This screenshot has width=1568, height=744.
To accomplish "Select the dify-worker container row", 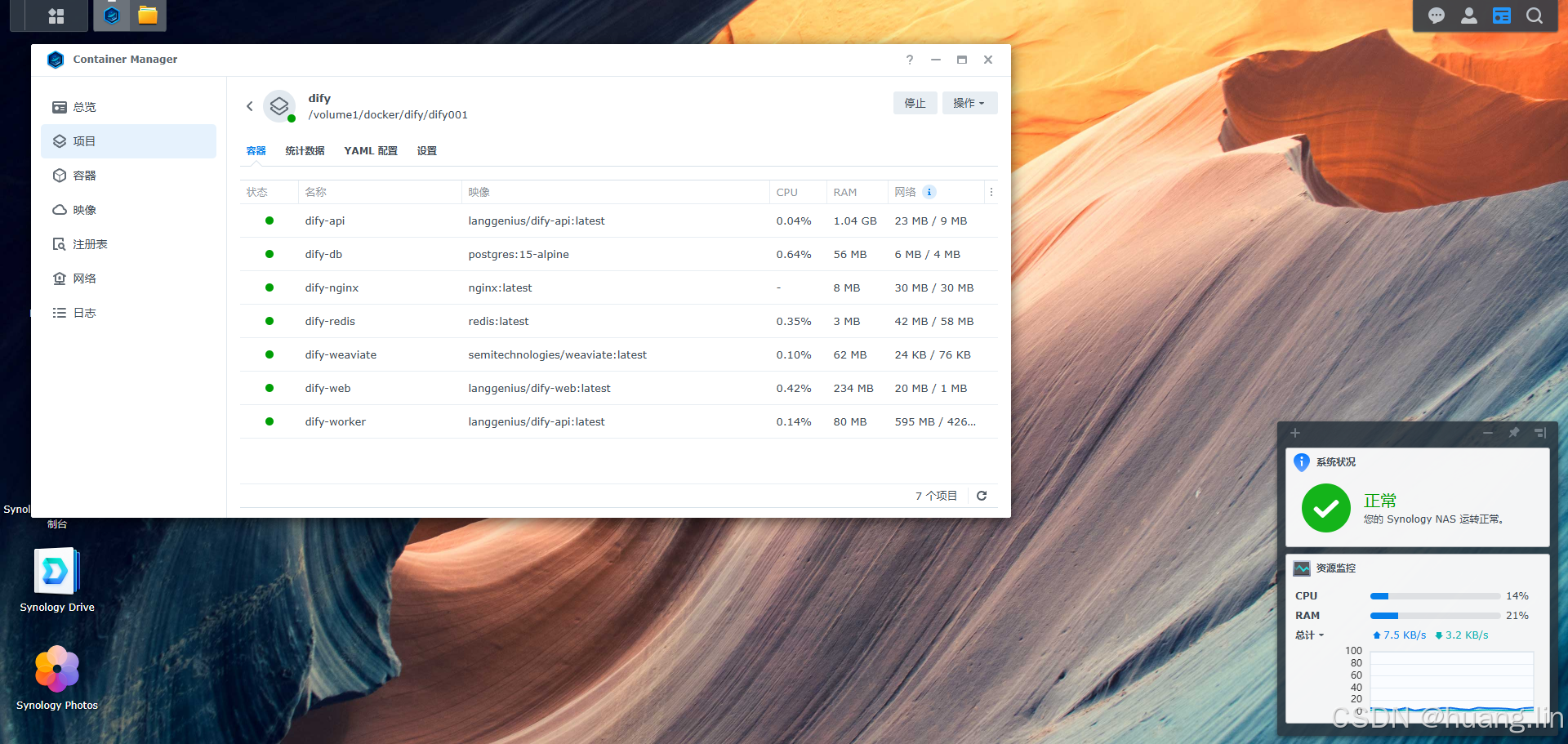I will (618, 422).
